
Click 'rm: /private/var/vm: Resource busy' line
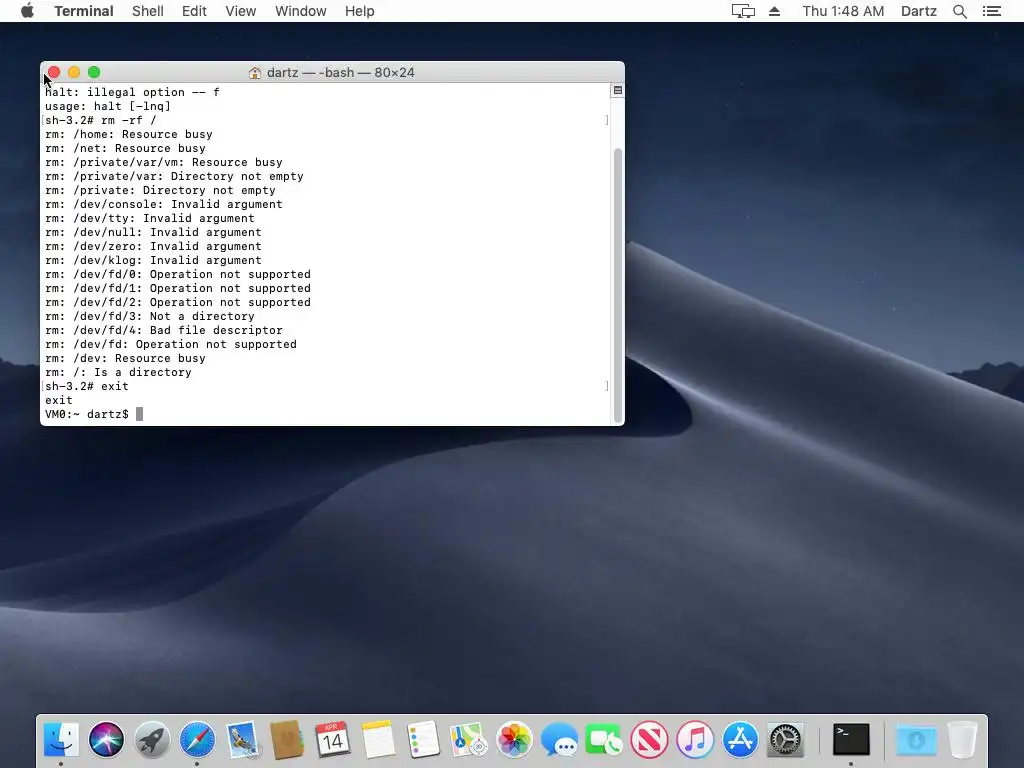point(164,163)
